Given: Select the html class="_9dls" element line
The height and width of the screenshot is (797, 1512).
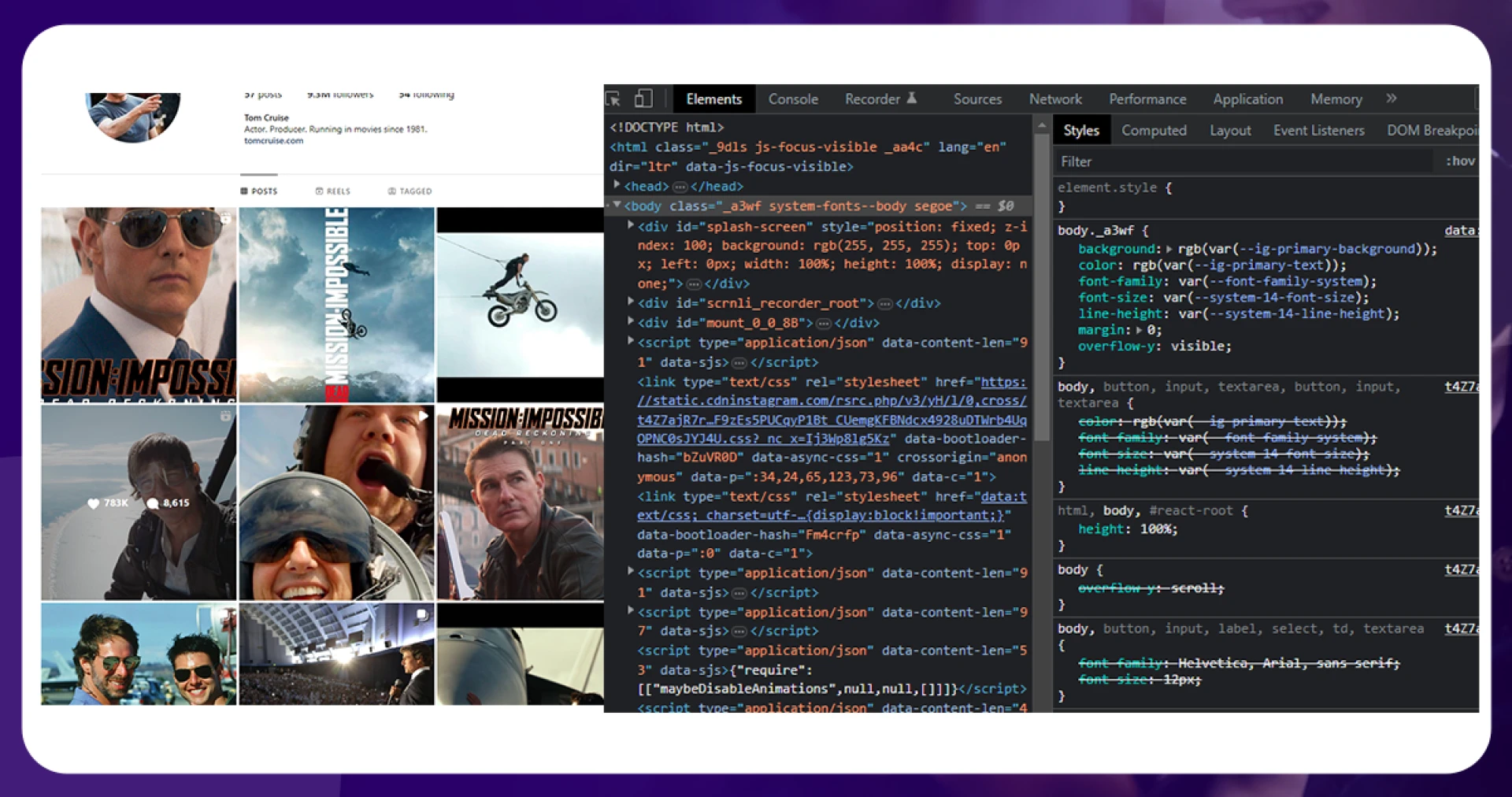Looking at the screenshot, I should (x=808, y=157).
